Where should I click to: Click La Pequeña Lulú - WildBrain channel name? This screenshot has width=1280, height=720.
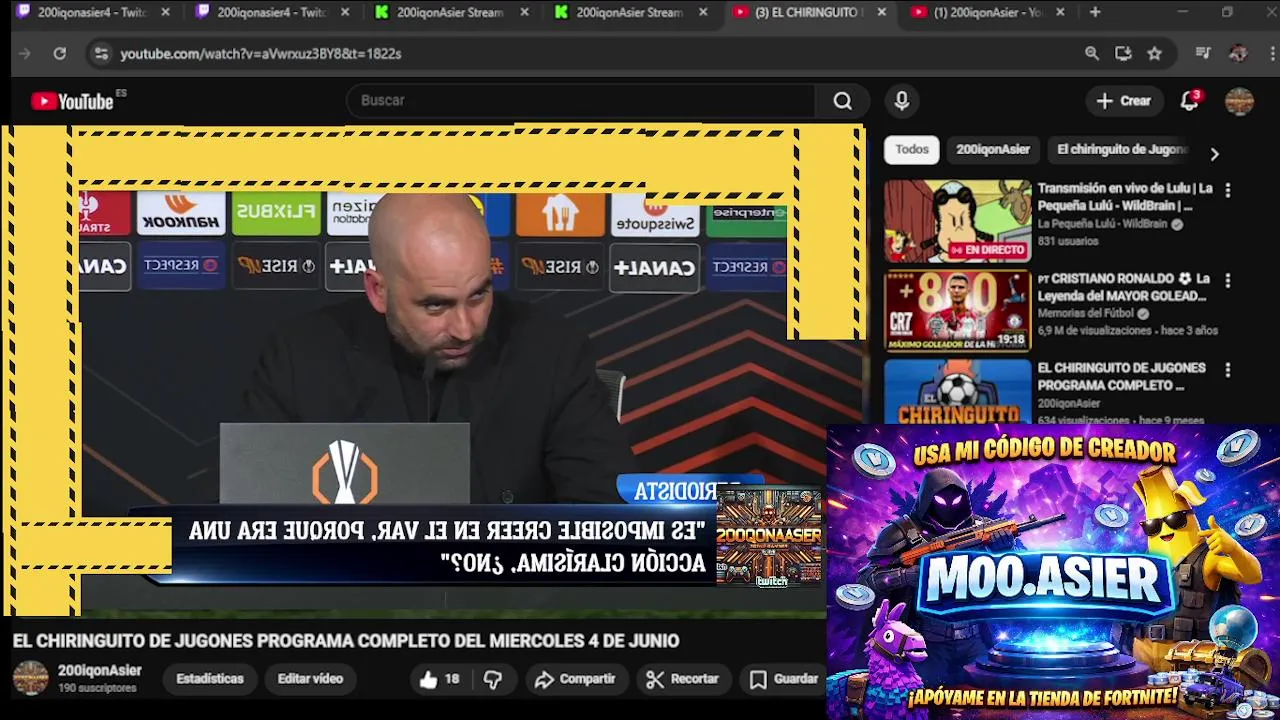click(1102, 224)
